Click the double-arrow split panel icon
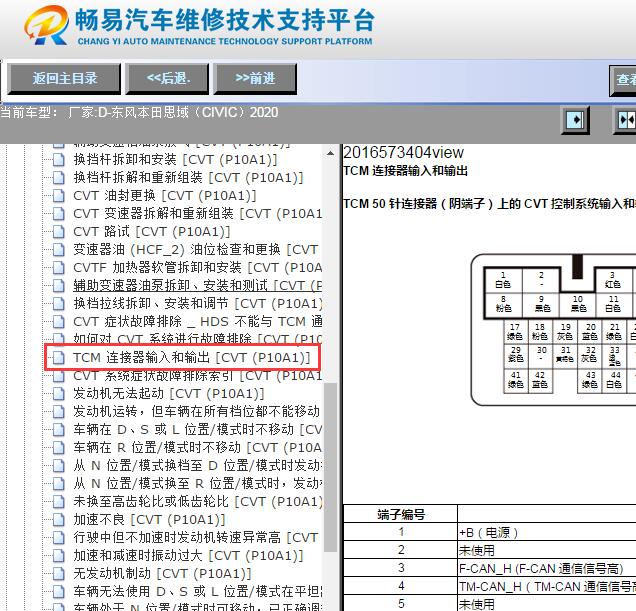Viewport: 636px width, 611px height. (x=625, y=120)
